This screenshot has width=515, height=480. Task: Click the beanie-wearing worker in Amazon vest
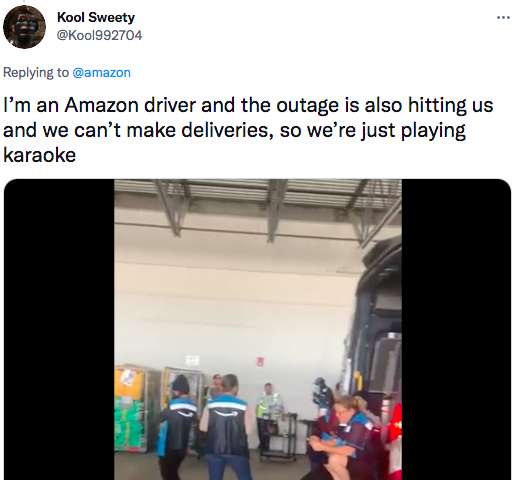click(x=176, y=426)
